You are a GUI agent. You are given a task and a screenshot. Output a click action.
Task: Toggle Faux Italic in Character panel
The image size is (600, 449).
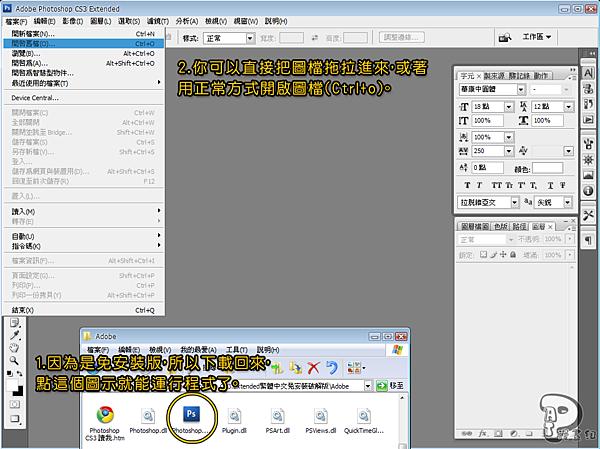click(x=479, y=185)
